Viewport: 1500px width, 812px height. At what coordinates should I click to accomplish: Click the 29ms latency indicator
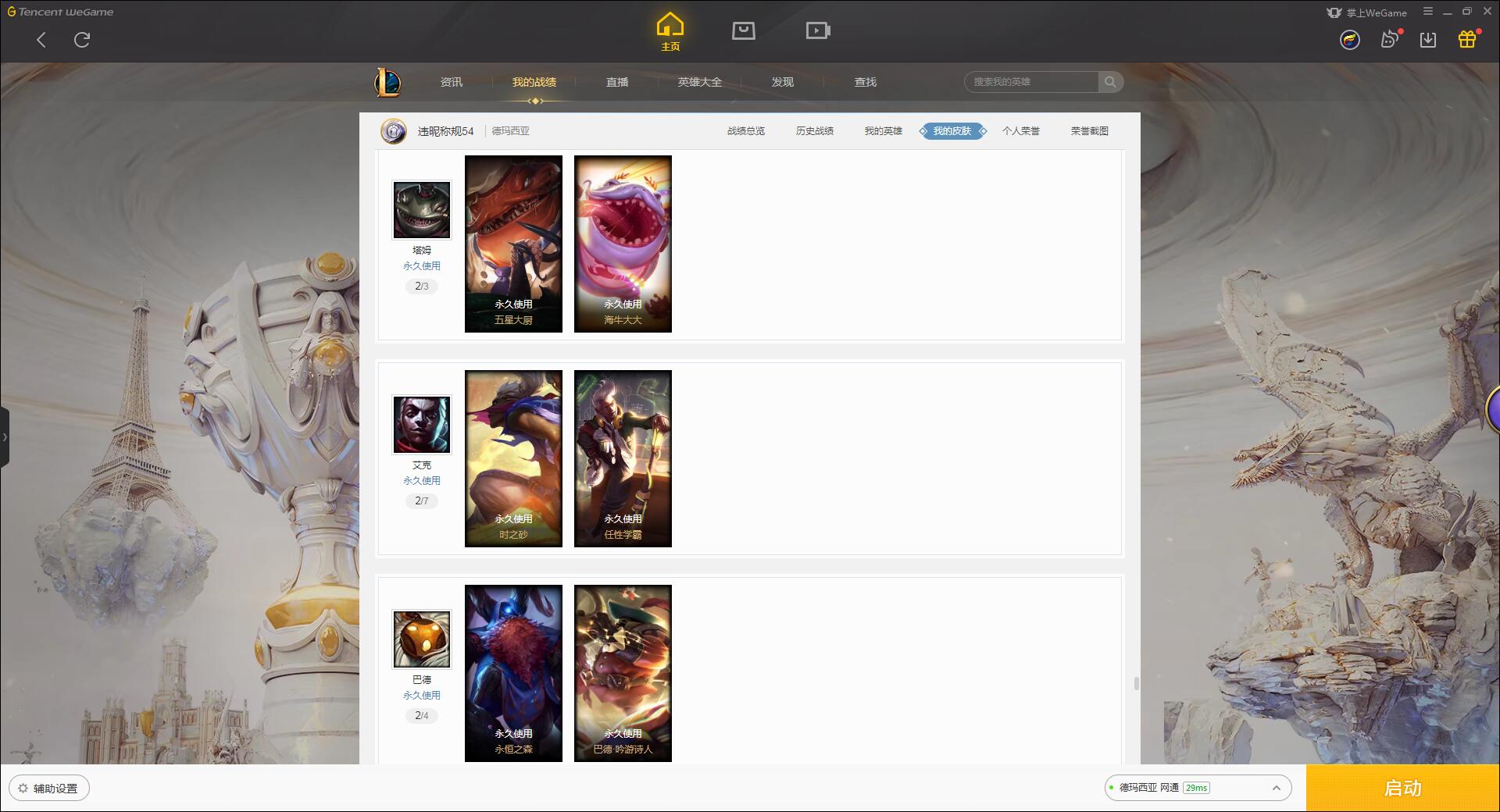point(1196,788)
